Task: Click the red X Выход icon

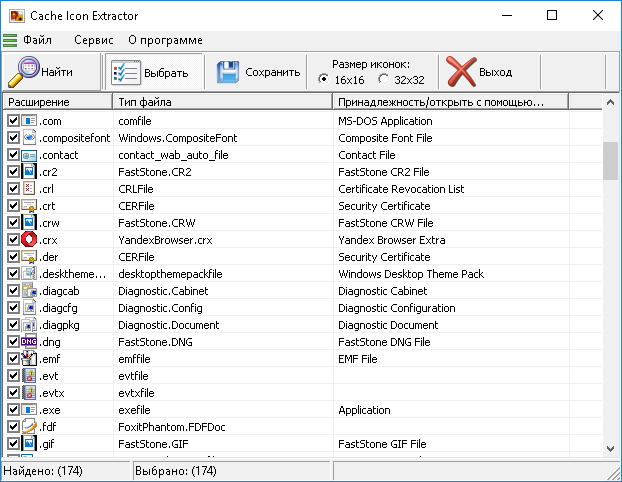Action: (461, 72)
